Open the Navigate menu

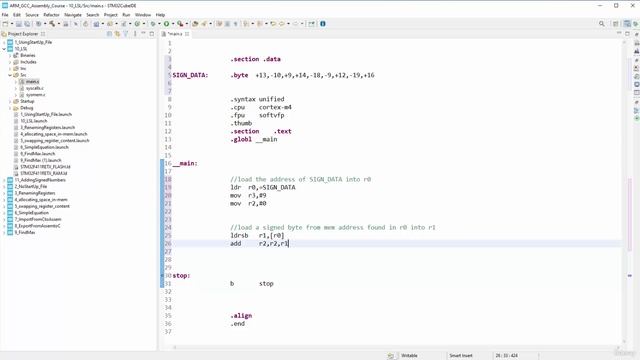coord(73,15)
